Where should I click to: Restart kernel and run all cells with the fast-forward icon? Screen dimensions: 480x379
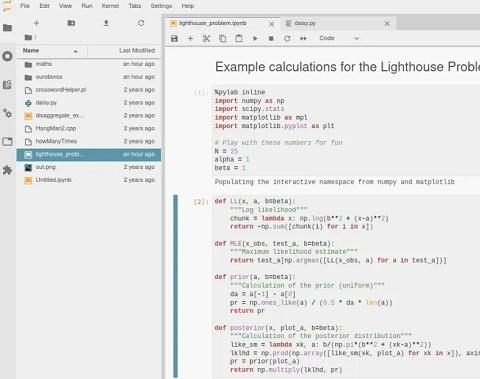[x=303, y=38]
